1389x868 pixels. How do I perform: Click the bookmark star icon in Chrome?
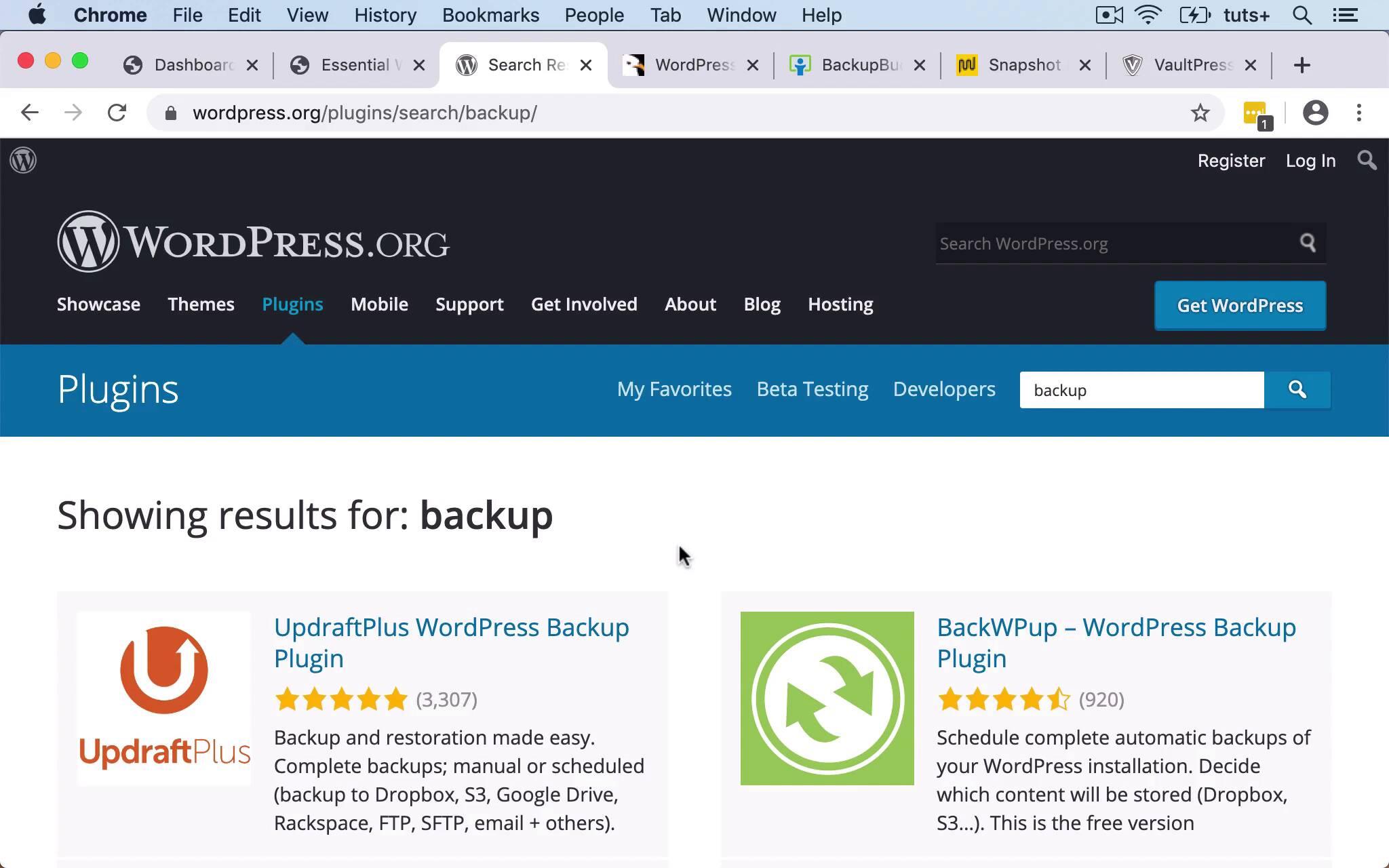(x=1200, y=112)
